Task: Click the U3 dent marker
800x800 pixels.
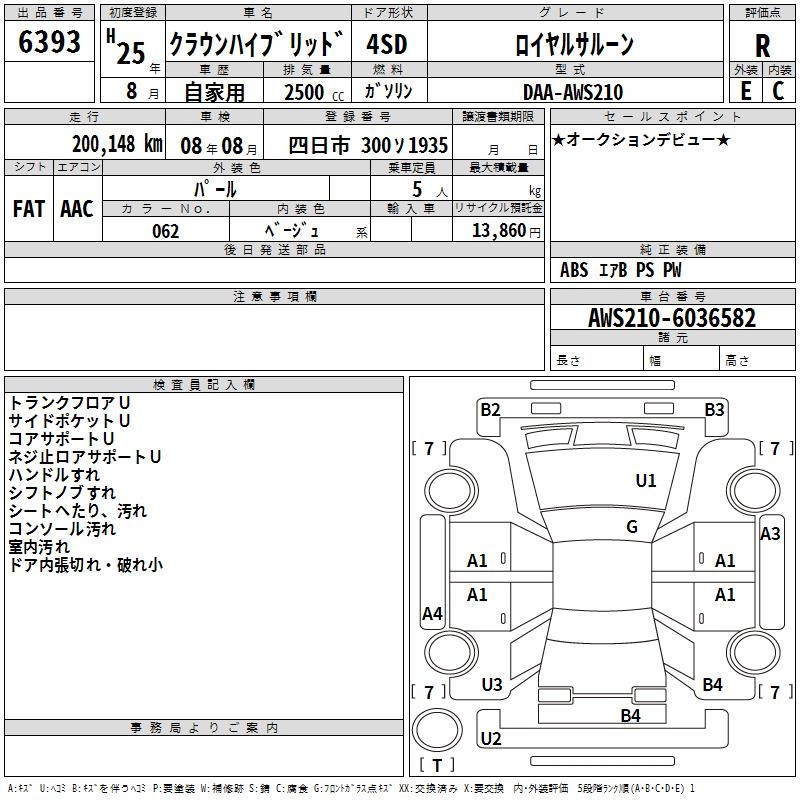Action: pos(491,685)
